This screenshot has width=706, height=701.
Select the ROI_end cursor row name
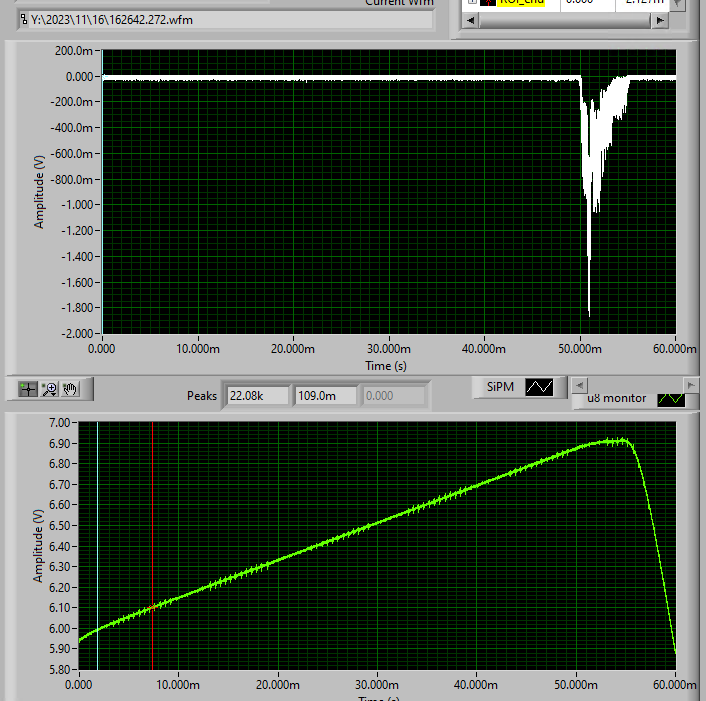tap(521, 2)
